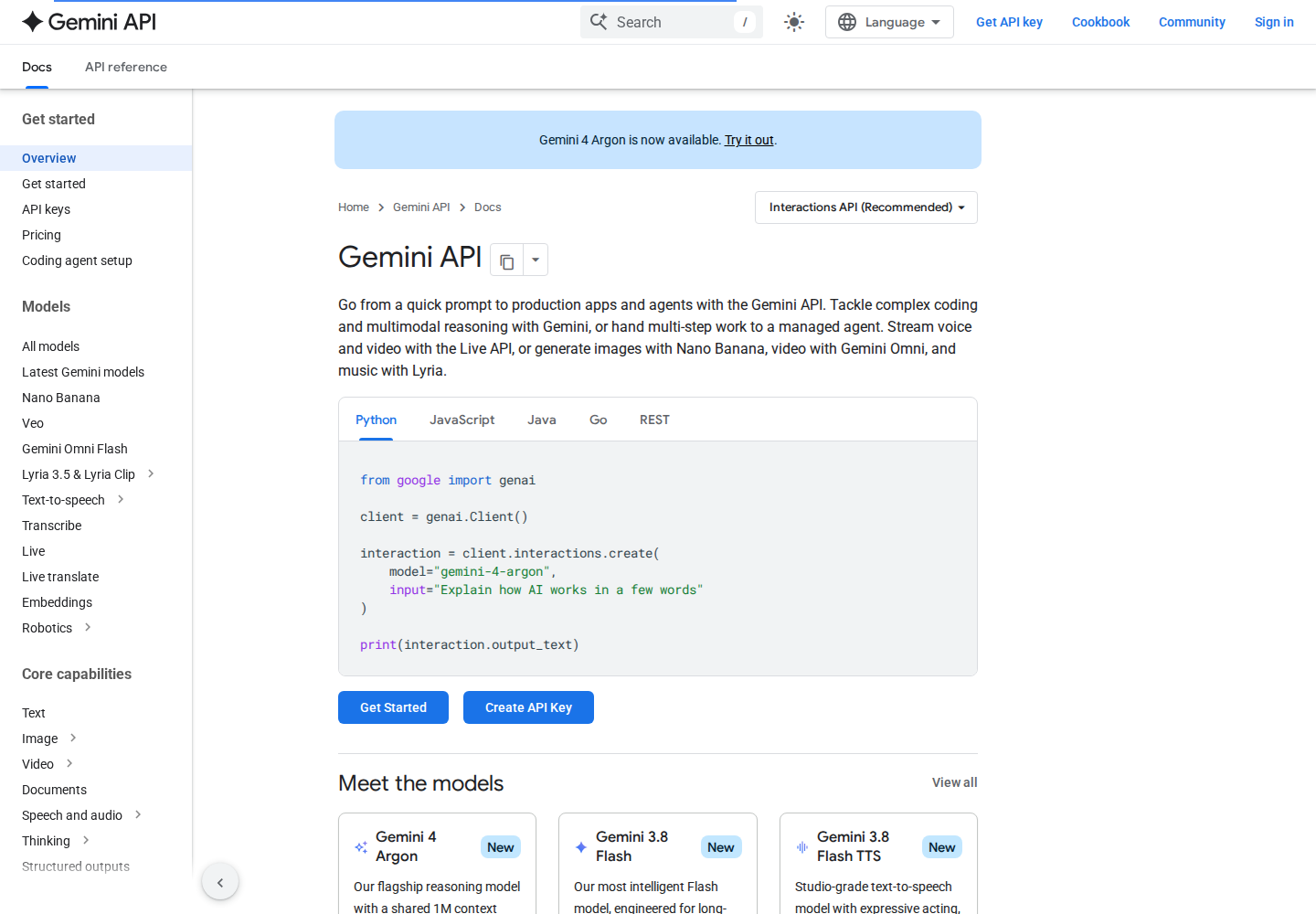Image resolution: width=1316 pixels, height=914 pixels.
Task: Click the Gemini API breadcrumb link
Action: point(421,207)
